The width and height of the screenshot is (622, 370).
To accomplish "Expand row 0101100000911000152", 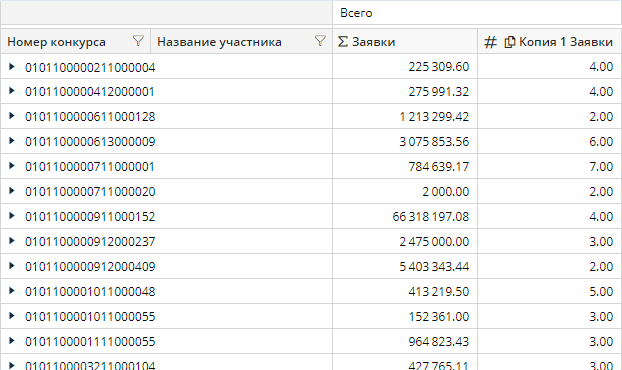I will tap(12, 216).
